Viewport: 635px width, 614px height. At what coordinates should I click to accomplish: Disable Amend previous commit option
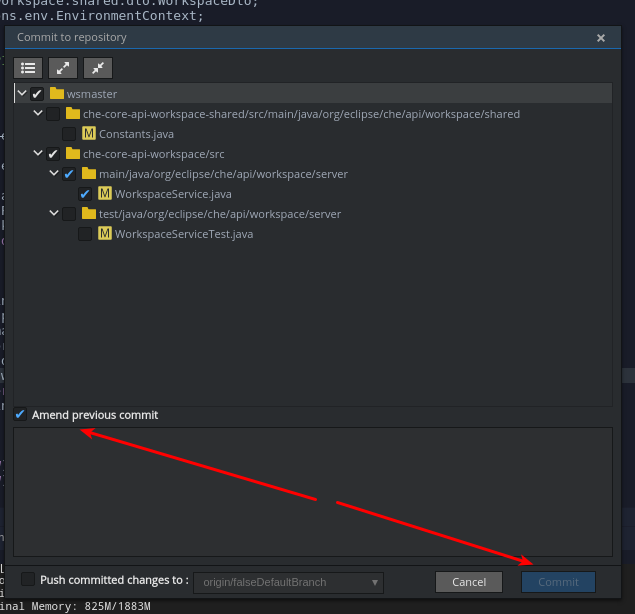[x=20, y=415]
